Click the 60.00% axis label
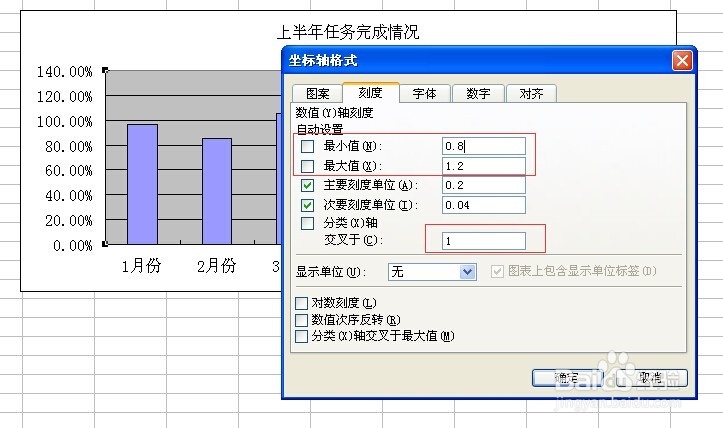 tap(68, 171)
